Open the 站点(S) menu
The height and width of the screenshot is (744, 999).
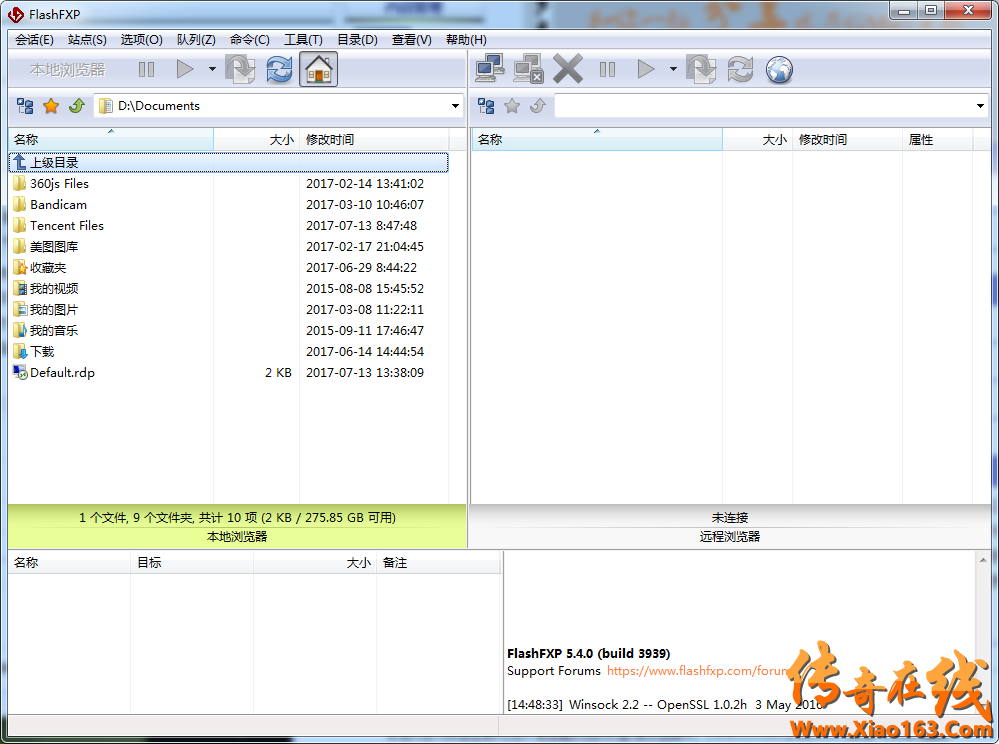coord(87,39)
